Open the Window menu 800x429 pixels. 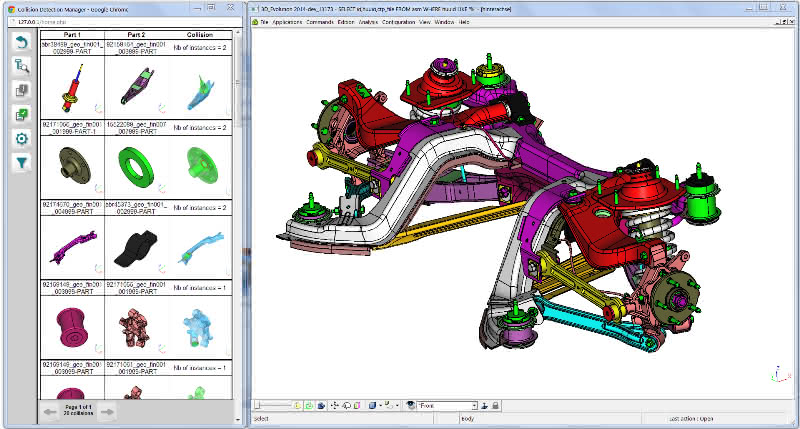(x=444, y=22)
